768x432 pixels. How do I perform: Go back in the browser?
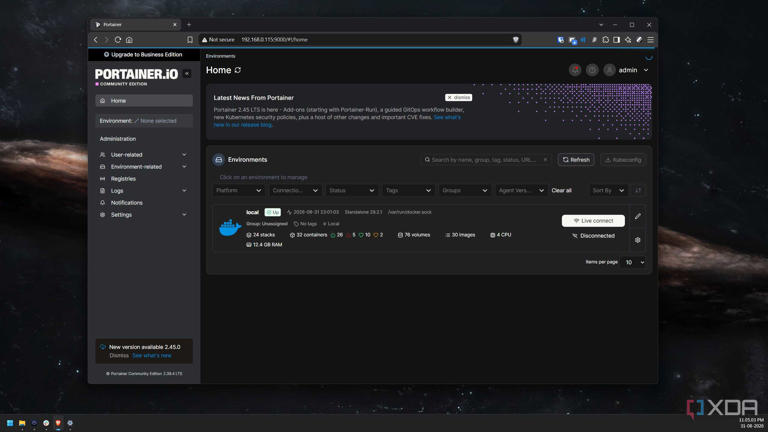(96, 40)
